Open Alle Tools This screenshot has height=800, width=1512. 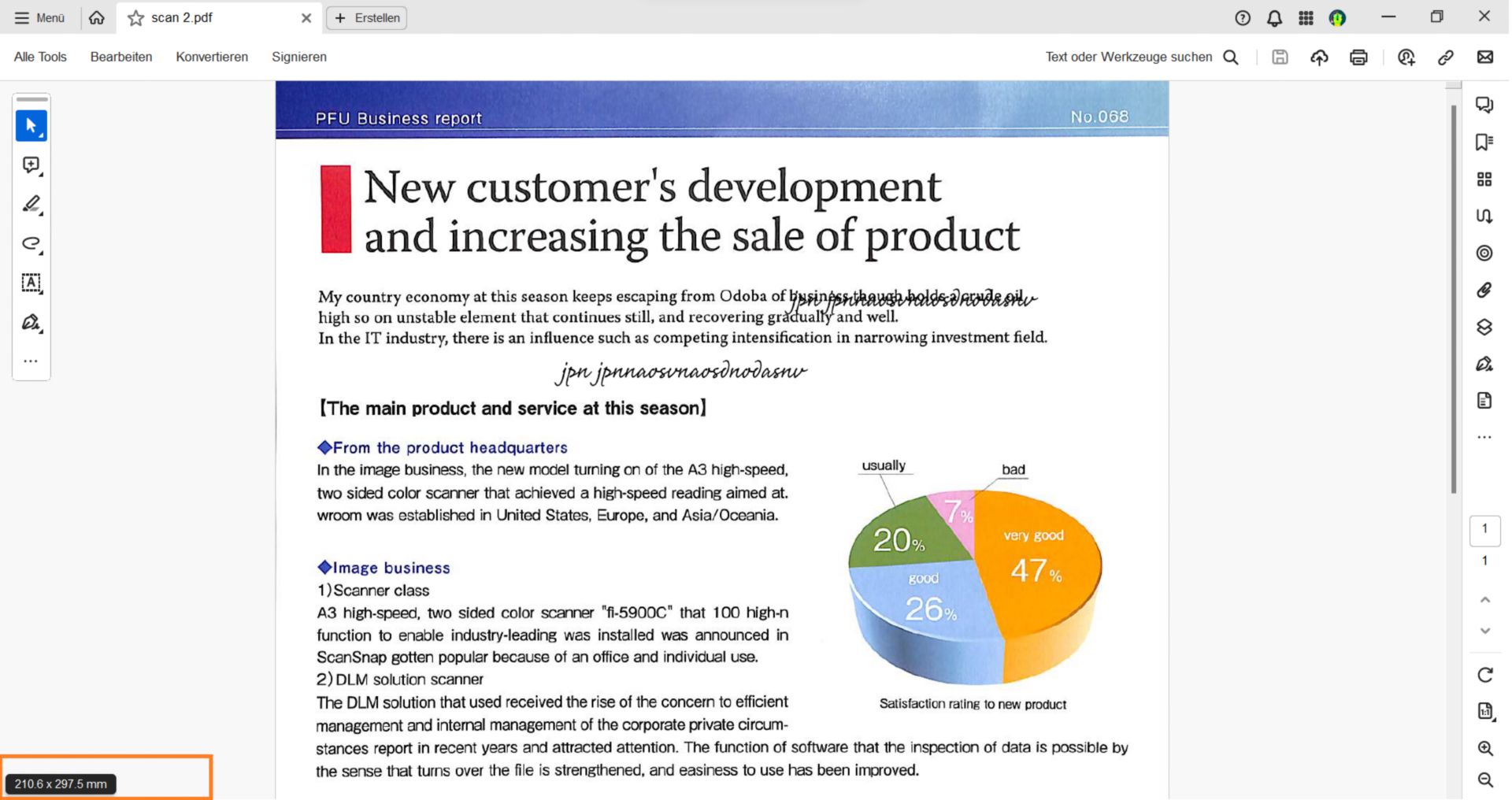coord(40,57)
